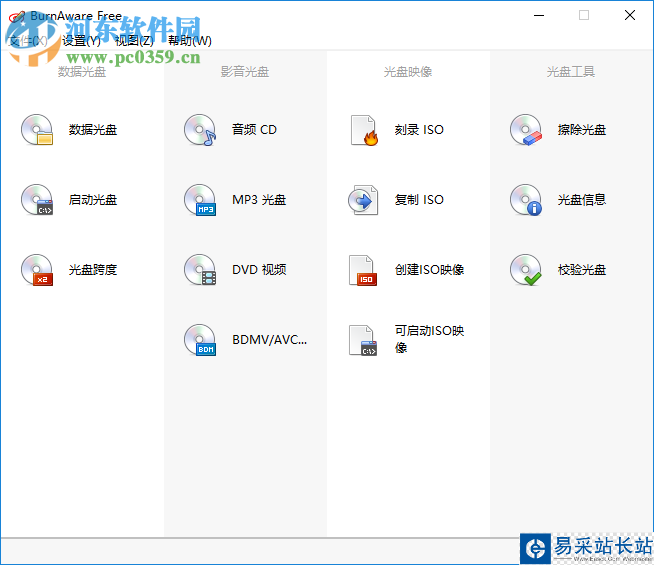The image size is (654, 565).
Task: Click the MP3 光盘 label
Action: 259,200
